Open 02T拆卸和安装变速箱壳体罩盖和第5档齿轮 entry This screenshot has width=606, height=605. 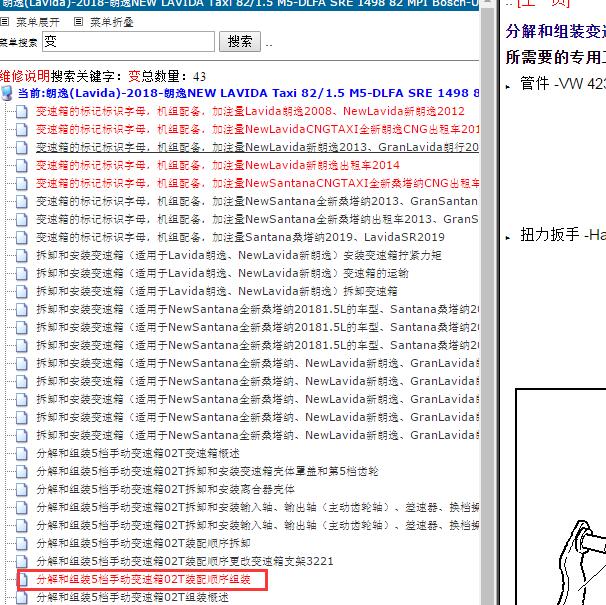[x=207, y=471]
